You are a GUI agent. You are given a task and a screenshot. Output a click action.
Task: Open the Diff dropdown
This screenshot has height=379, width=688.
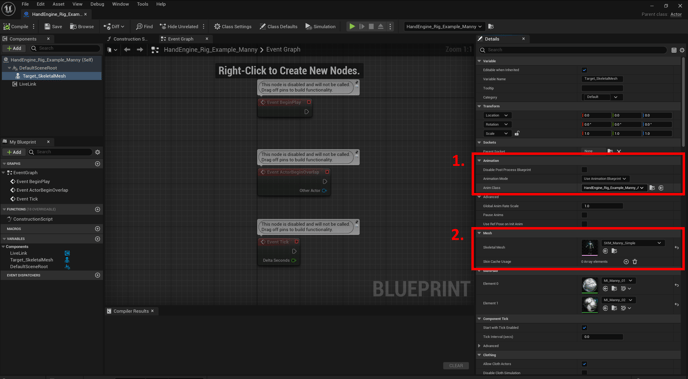tap(114, 26)
